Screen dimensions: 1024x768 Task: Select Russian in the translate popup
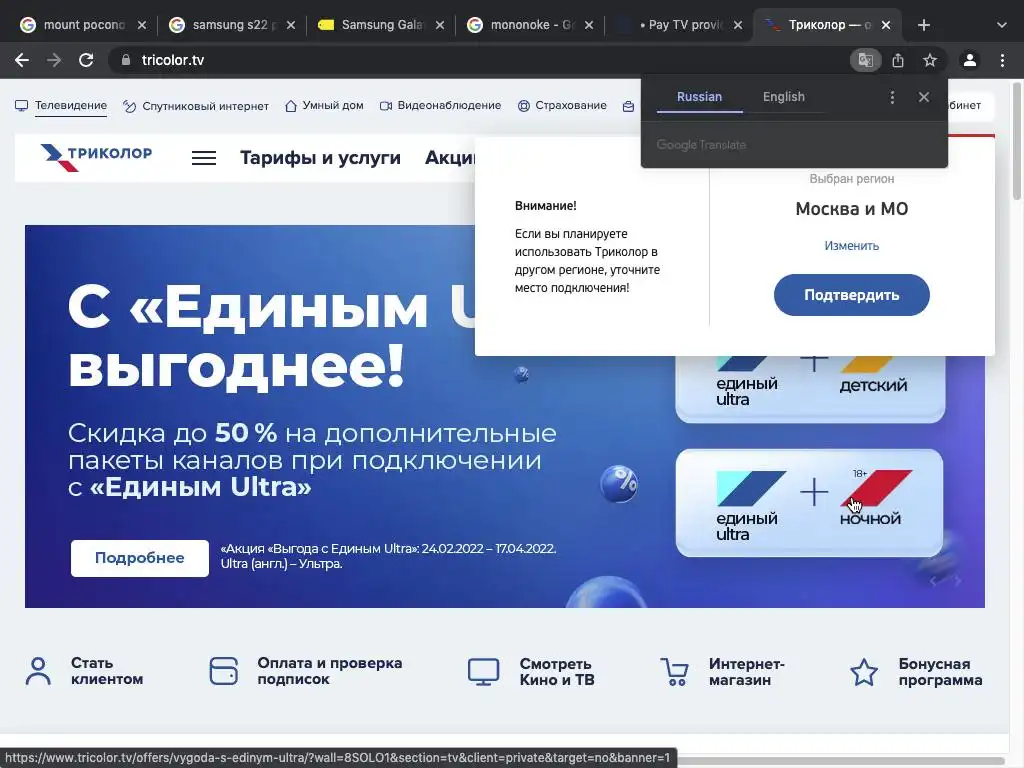coord(699,97)
